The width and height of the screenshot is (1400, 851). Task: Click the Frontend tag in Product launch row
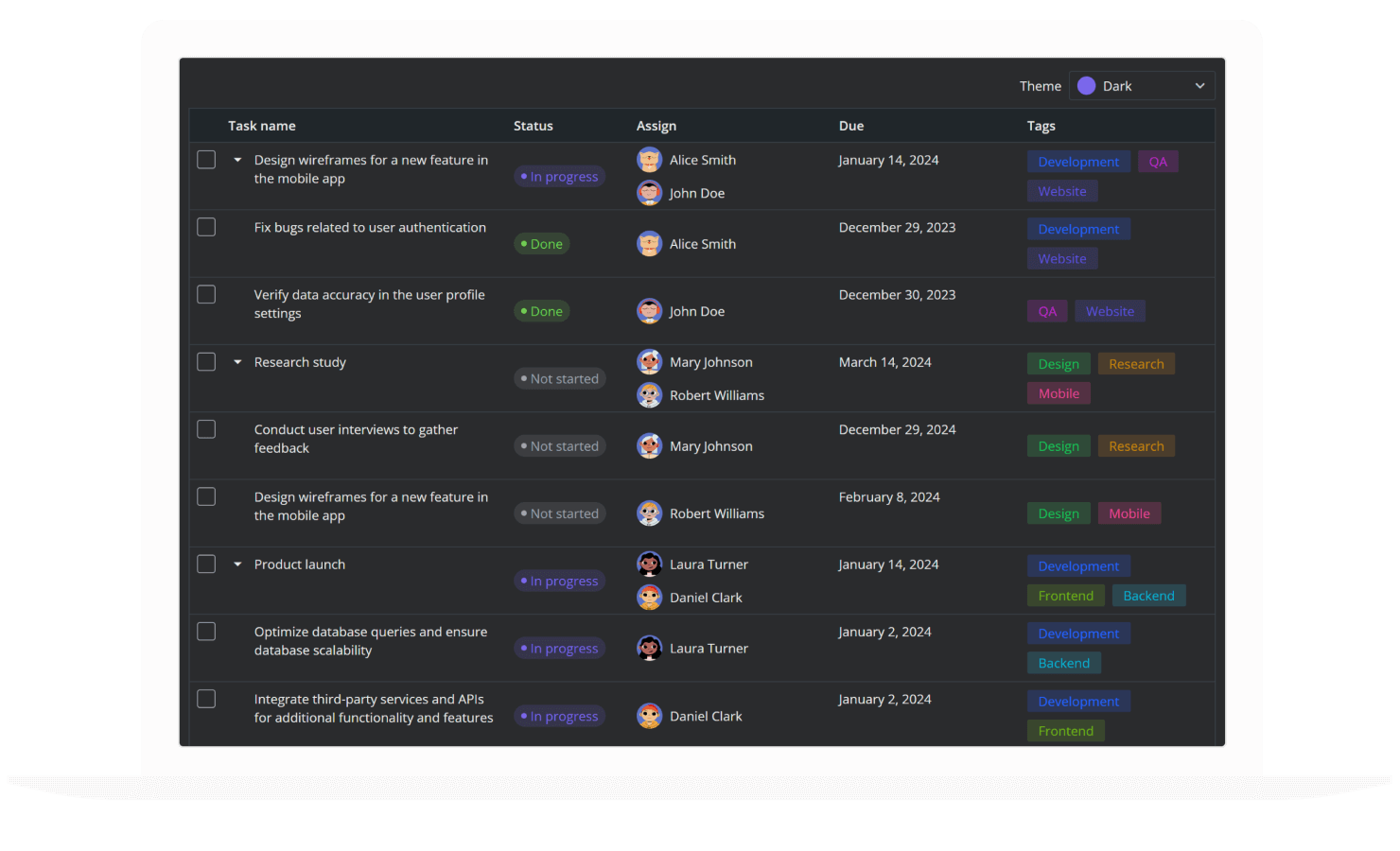[x=1065, y=596]
